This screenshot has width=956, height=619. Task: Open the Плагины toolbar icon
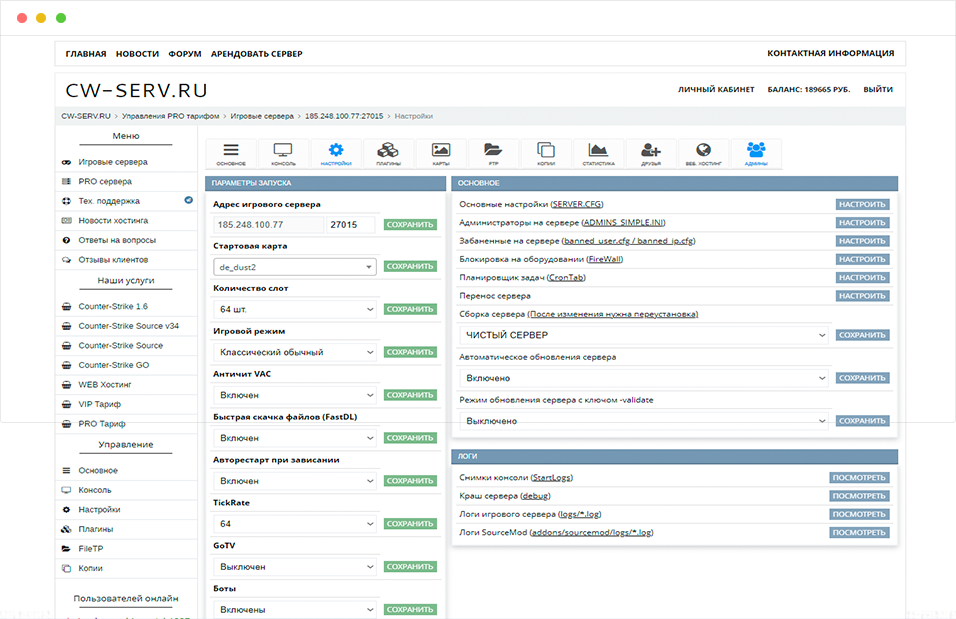point(388,153)
